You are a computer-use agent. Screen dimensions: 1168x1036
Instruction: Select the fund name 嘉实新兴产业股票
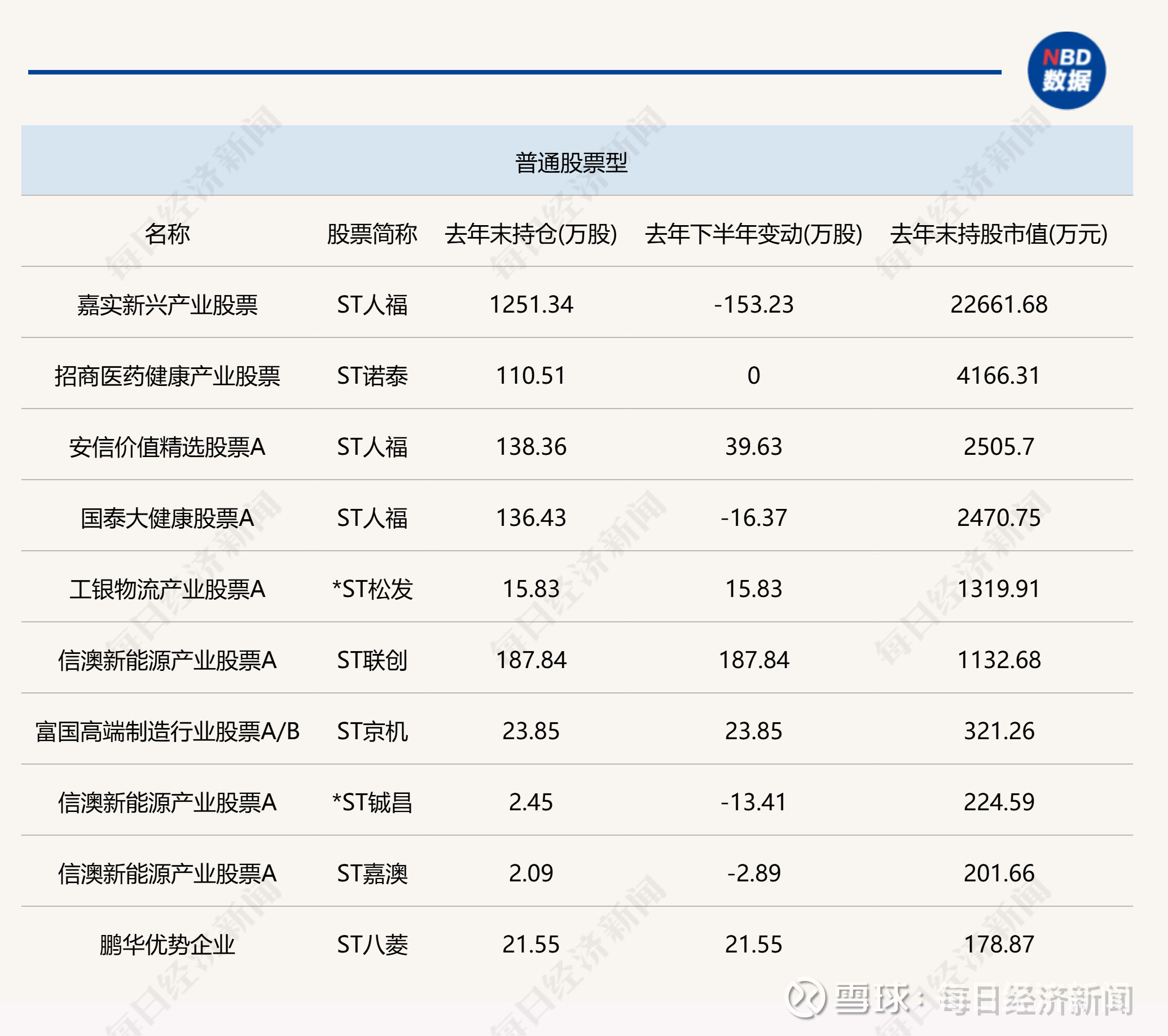(x=167, y=305)
